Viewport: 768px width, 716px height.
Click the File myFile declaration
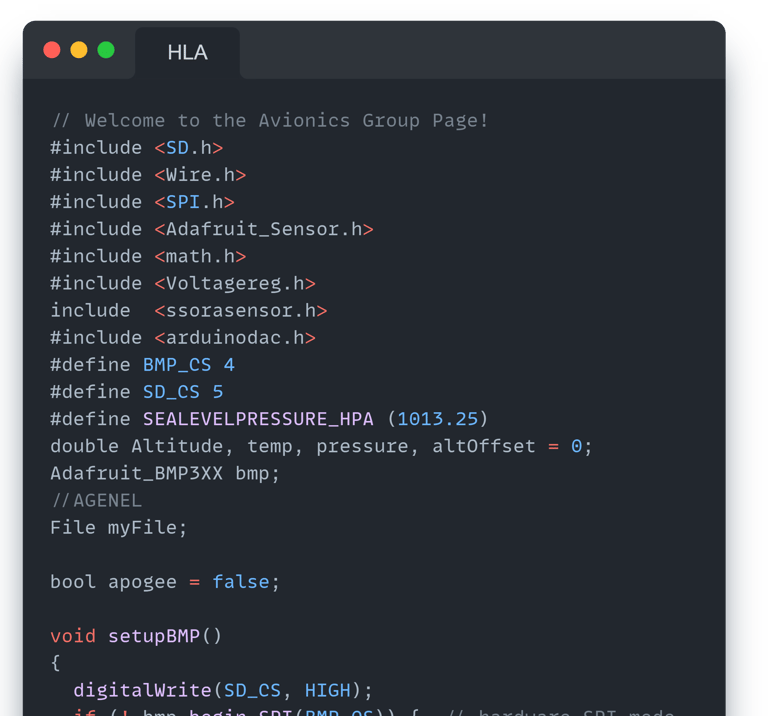pos(118,527)
